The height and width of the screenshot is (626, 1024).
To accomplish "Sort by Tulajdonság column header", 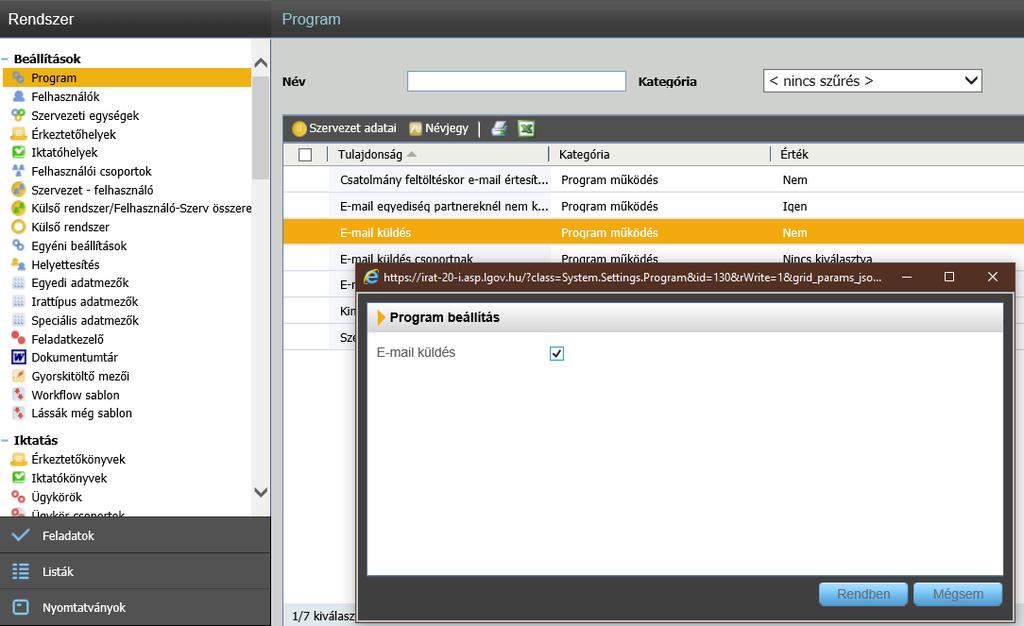I will 370,155.
